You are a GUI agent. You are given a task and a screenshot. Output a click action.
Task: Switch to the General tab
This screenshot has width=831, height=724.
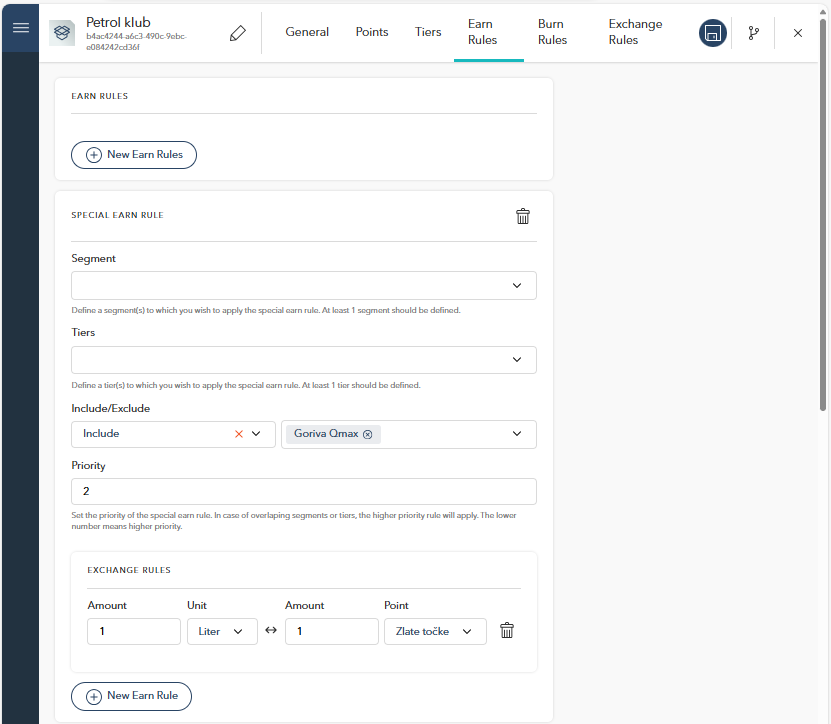click(307, 32)
